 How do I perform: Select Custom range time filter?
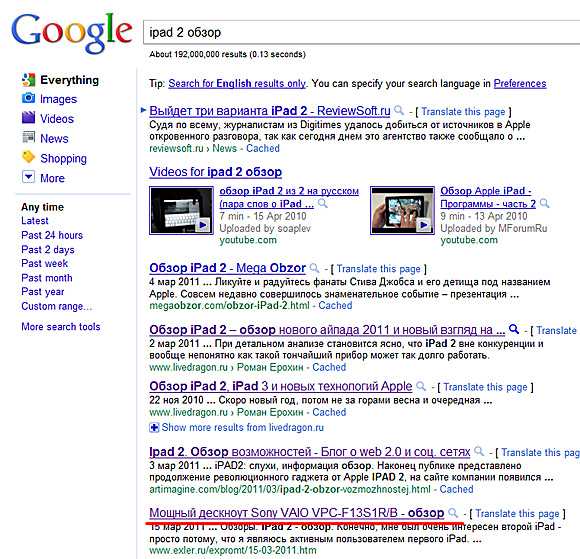tap(56, 306)
